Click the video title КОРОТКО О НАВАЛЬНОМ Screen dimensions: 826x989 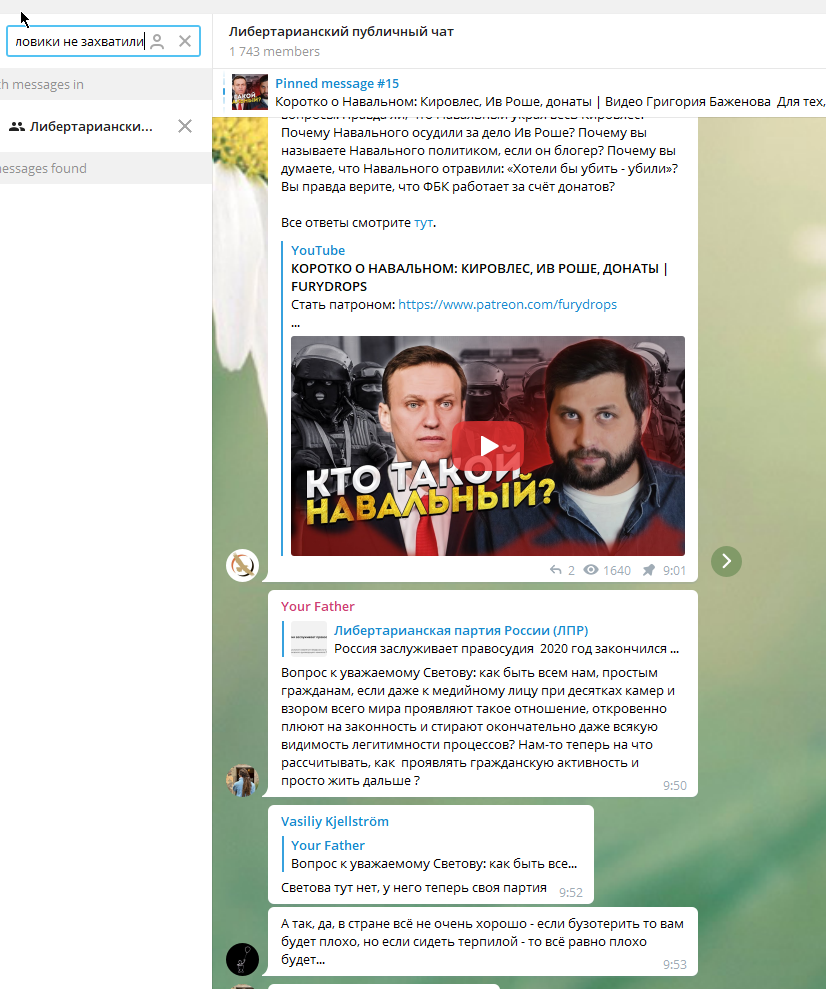[479, 278]
